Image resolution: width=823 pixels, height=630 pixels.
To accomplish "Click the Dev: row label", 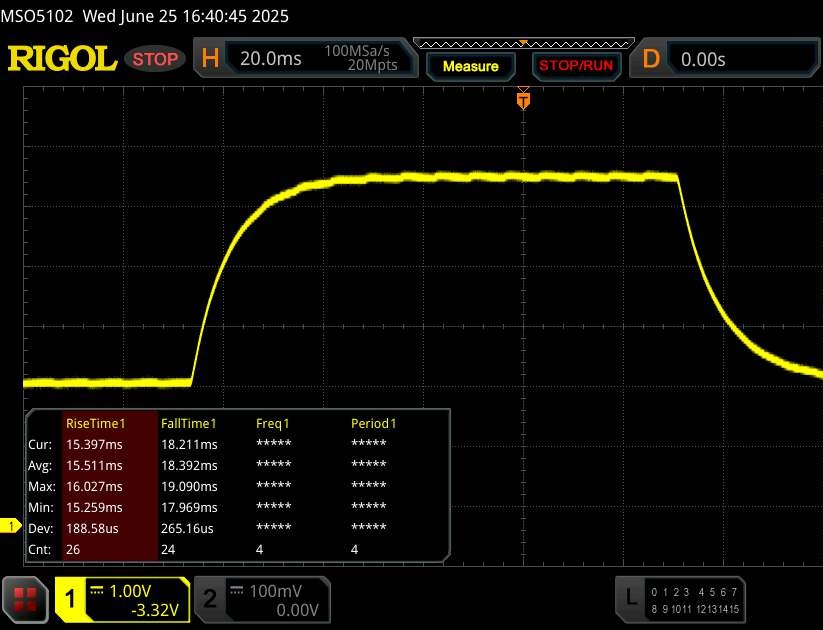I will [x=40, y=528].
